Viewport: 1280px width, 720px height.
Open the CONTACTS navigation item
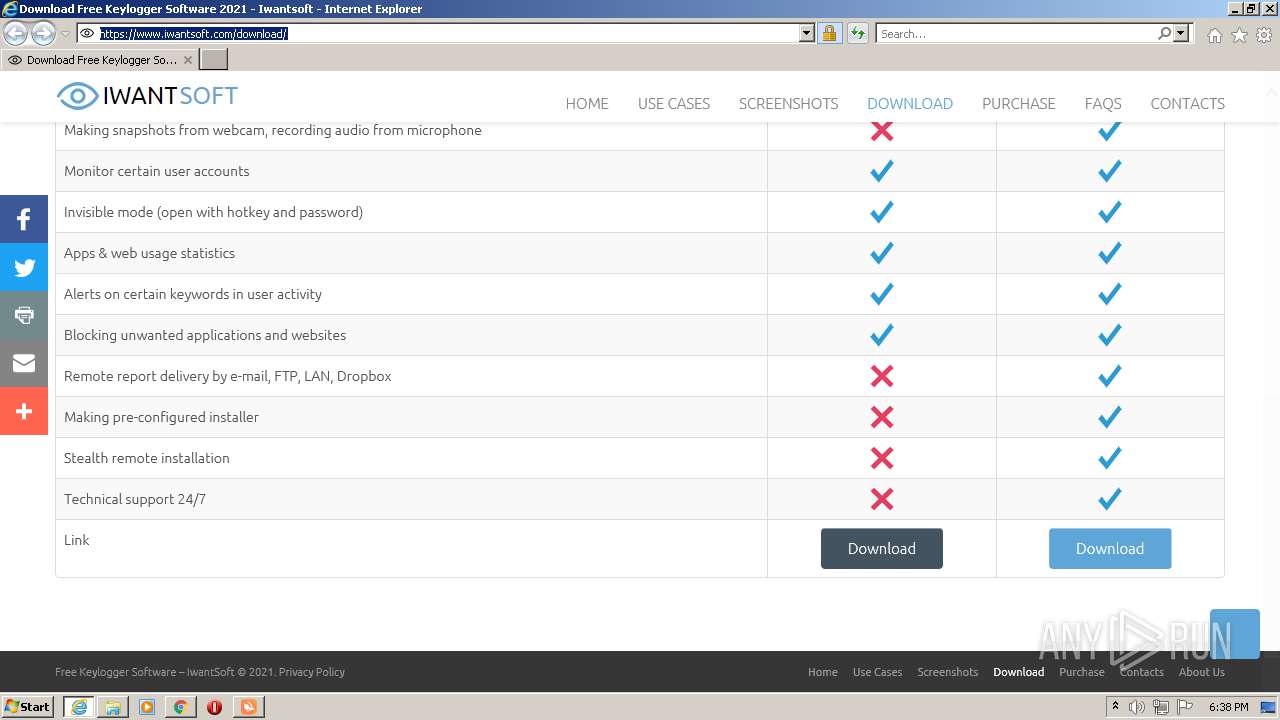tap(1187, 103)
